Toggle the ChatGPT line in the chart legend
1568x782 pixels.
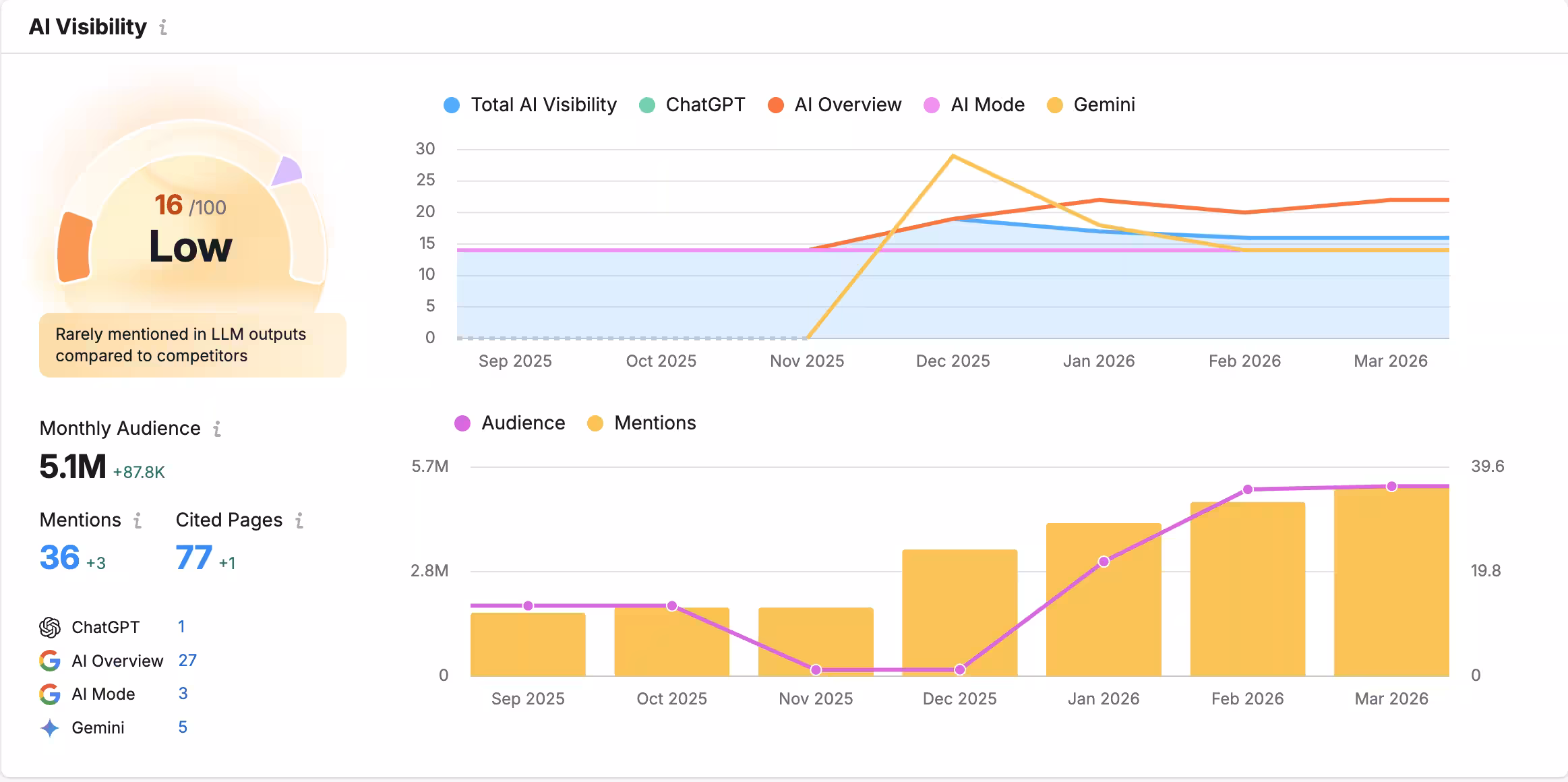[x=704, y=104]
